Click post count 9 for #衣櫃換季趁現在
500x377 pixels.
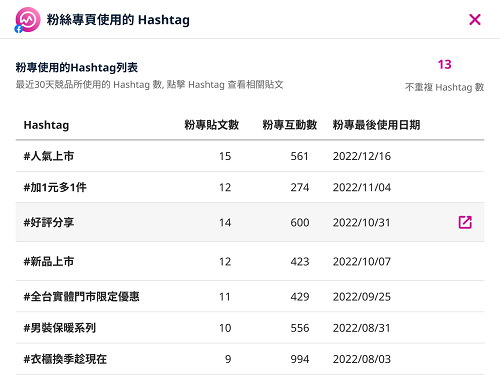228,359
